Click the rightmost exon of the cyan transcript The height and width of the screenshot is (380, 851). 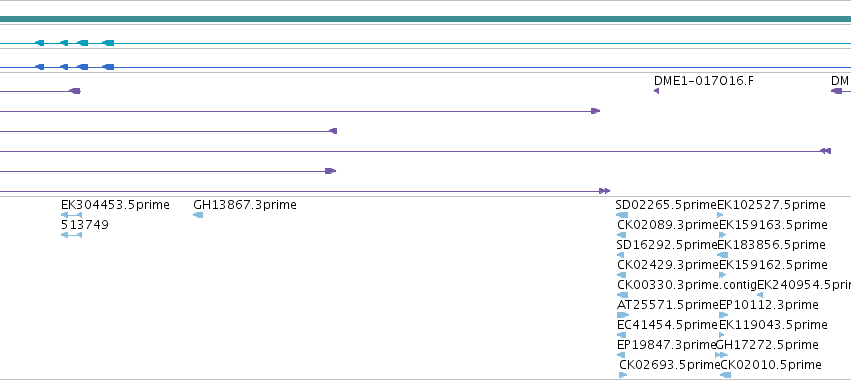click(x=108, y=43)
